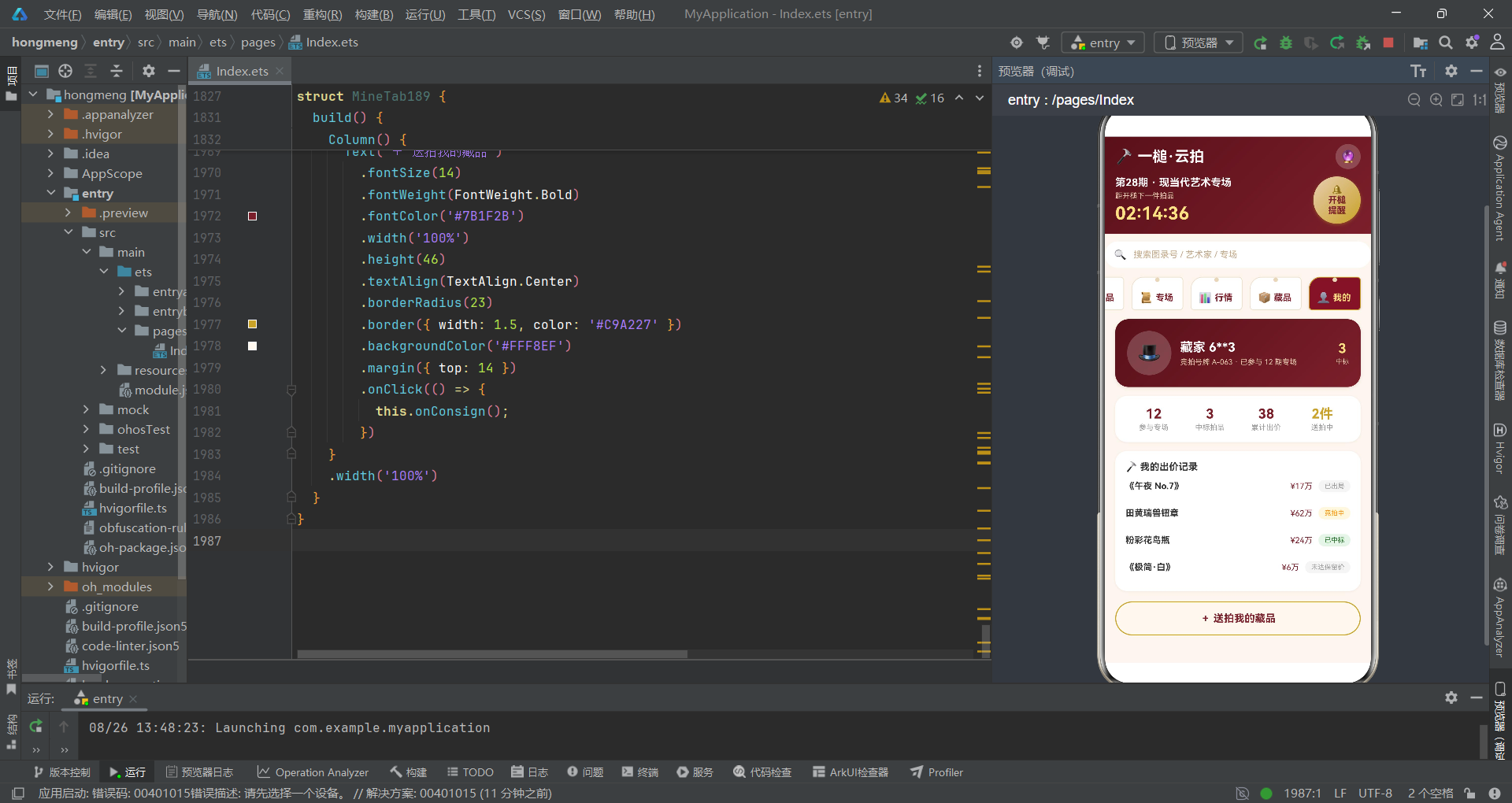Collapse the hongmeng project root

point(33,94)
